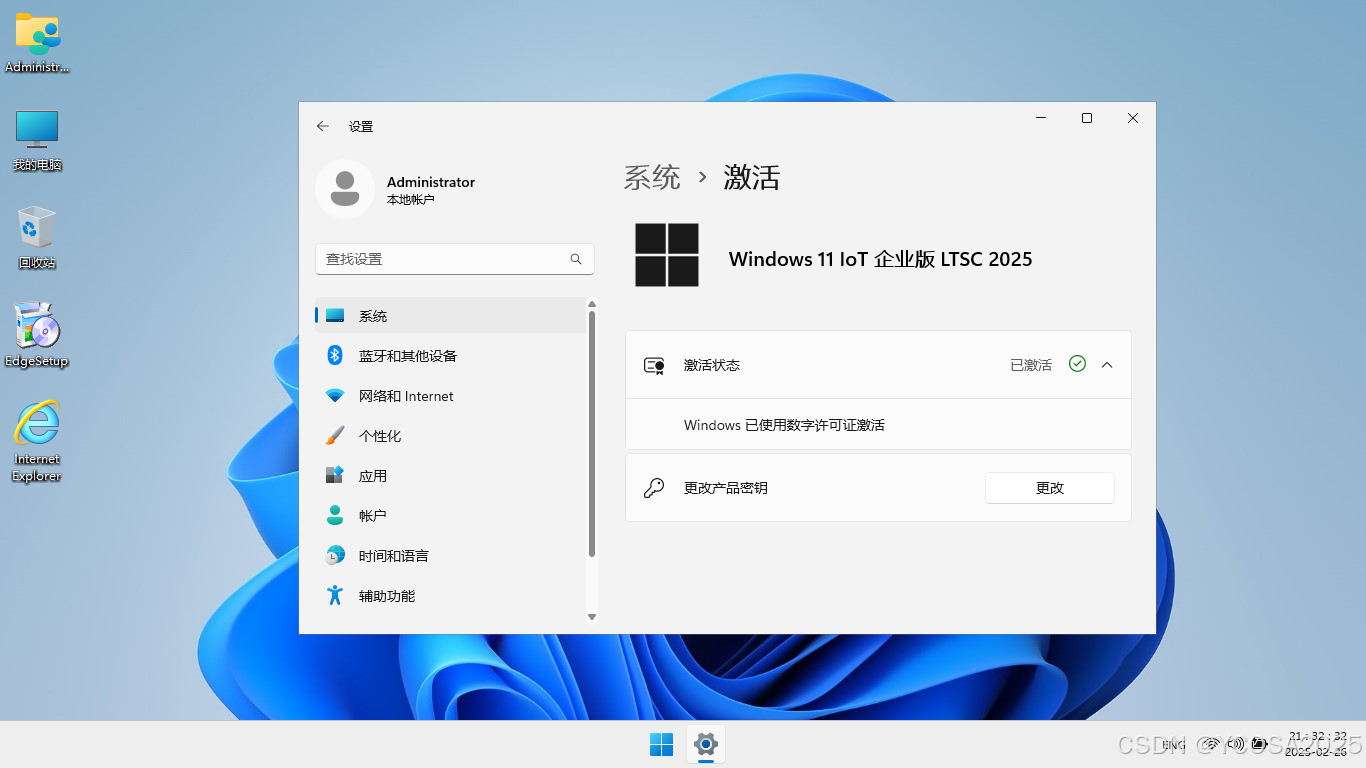
Task: Open the 蓝牙和其他设备 sidebar item
Action: tap(450, 355)
